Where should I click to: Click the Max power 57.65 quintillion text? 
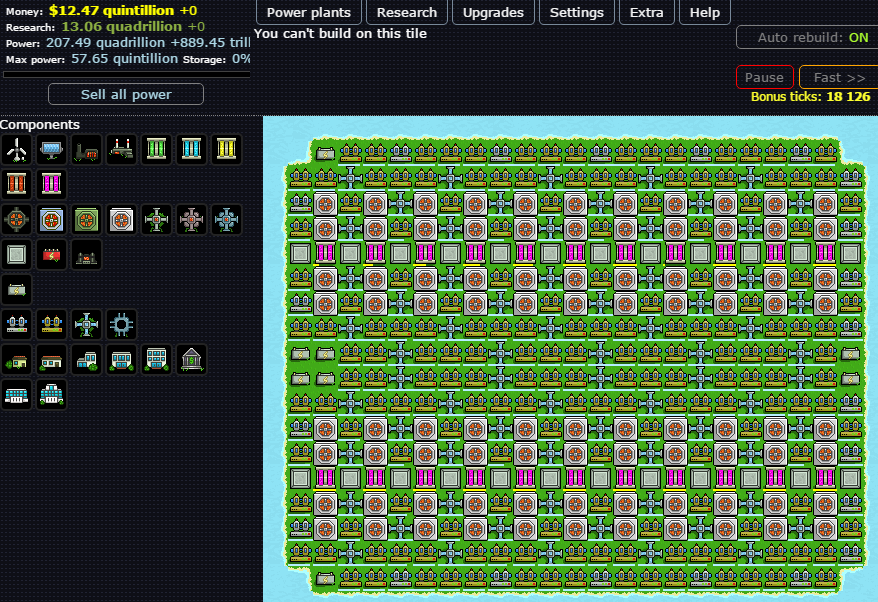(x=92, y=59)
